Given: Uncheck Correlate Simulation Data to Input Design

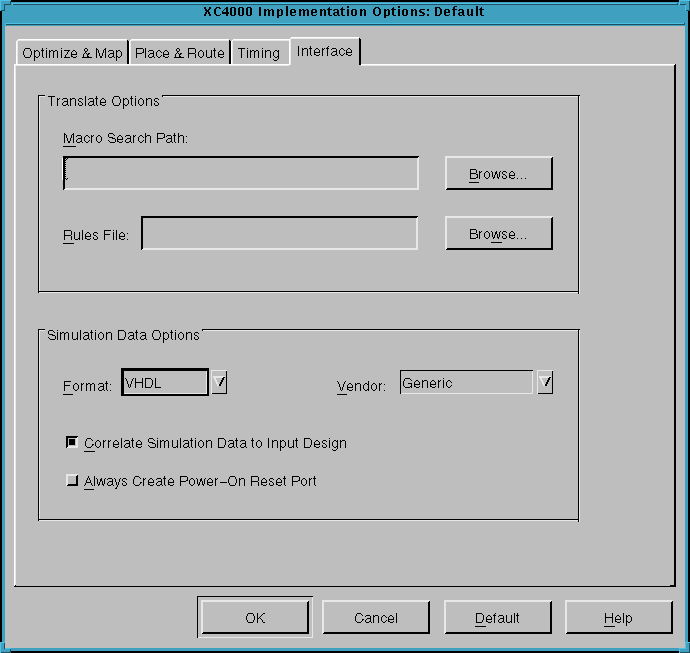Looking at the screenshot, I should point(72,442).
